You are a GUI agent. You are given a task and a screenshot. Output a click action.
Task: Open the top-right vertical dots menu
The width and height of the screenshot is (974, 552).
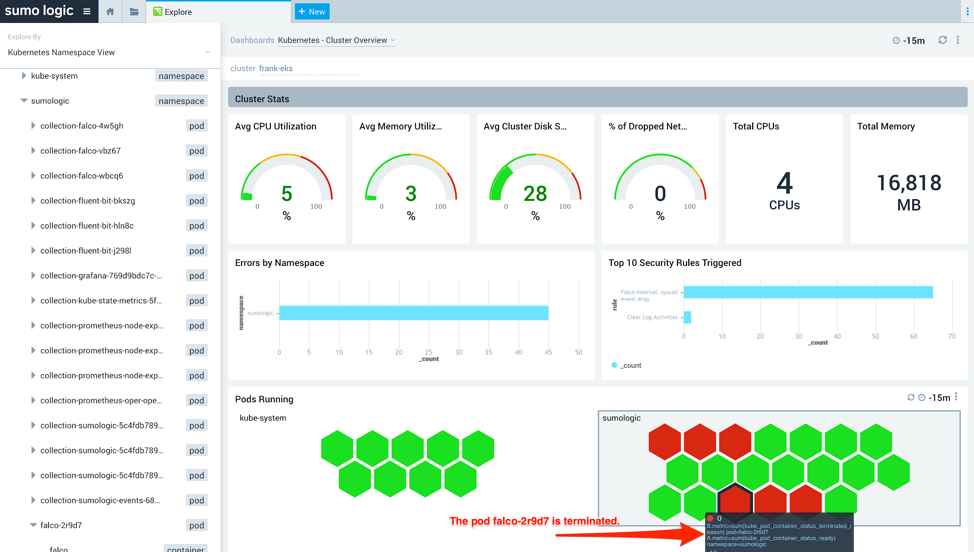(967, 11)
